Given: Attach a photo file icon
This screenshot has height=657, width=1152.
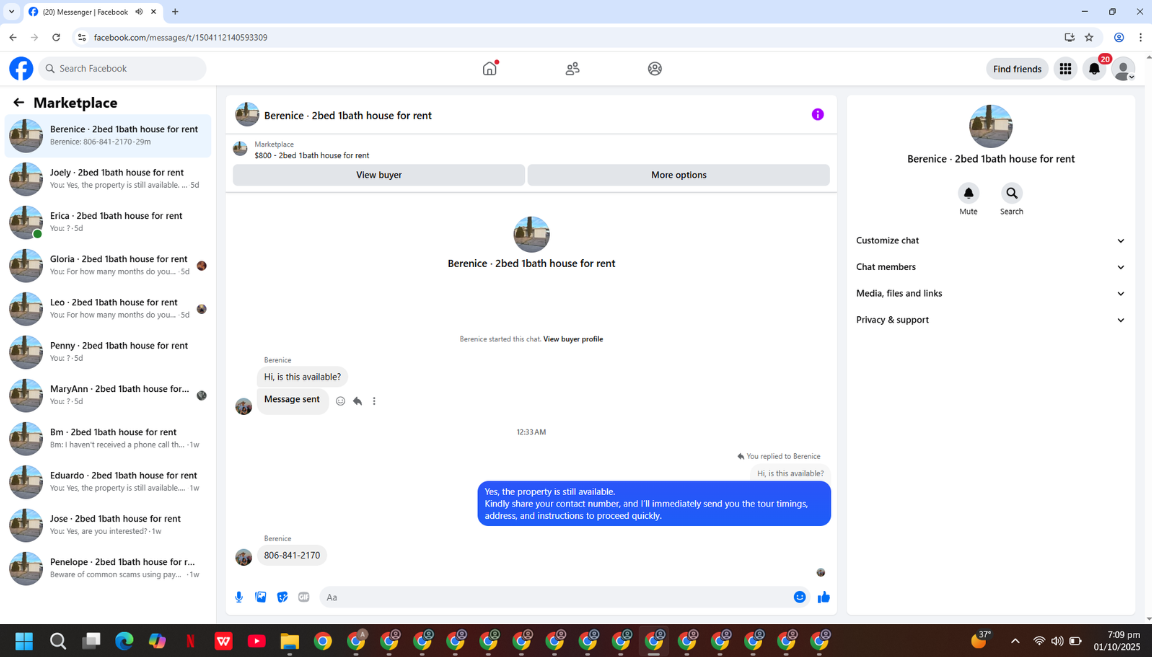Looking at the screenshot, I should pyautogui.click(x=261, y=597).
